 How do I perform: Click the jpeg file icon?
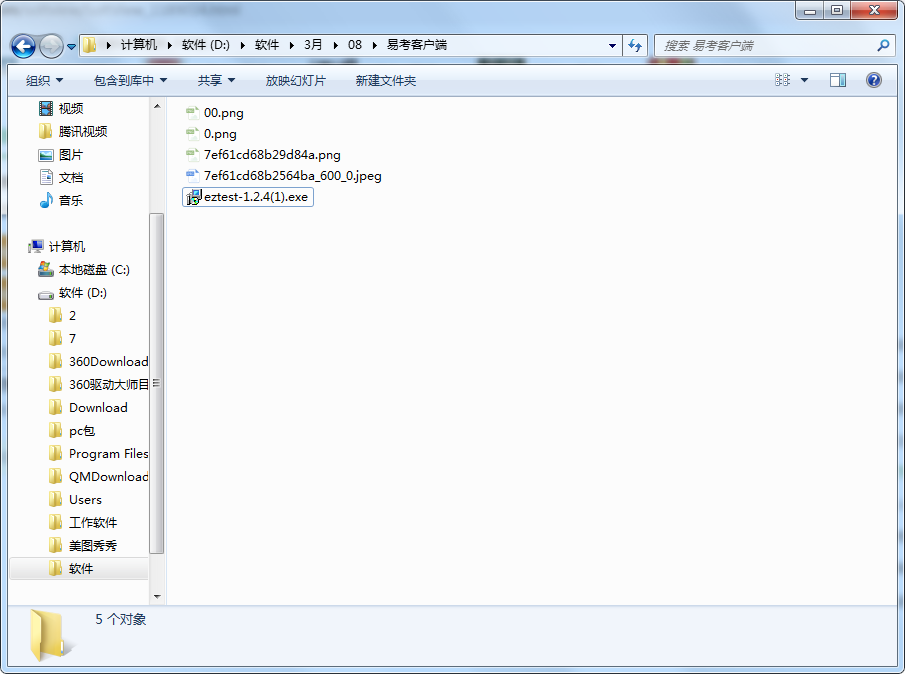point(193,176)
